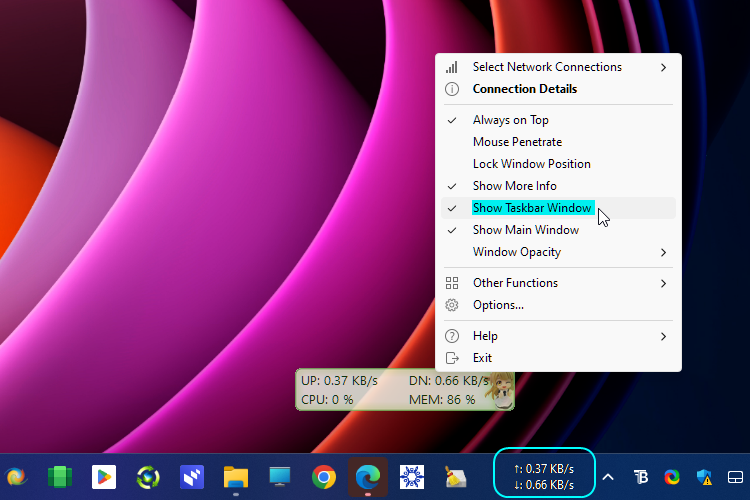Open the Help submenu
Screen dimensions: 750x500
[558, 336]
